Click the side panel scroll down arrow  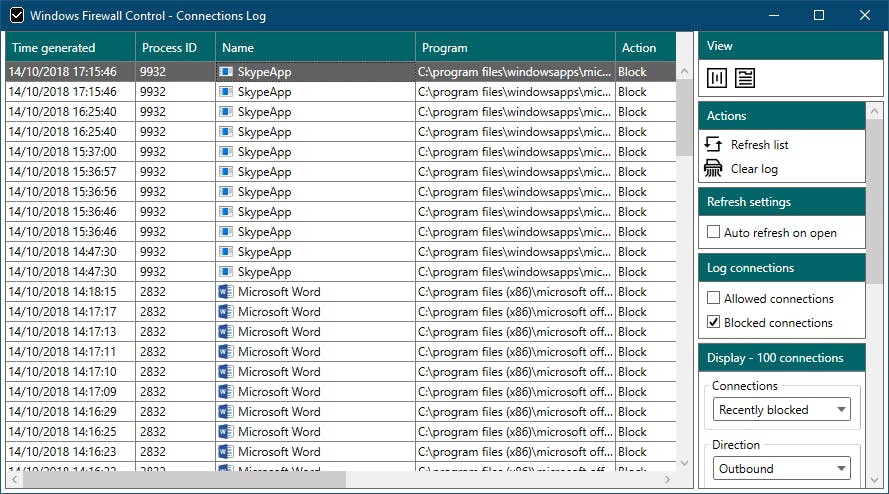pos(874,480)
